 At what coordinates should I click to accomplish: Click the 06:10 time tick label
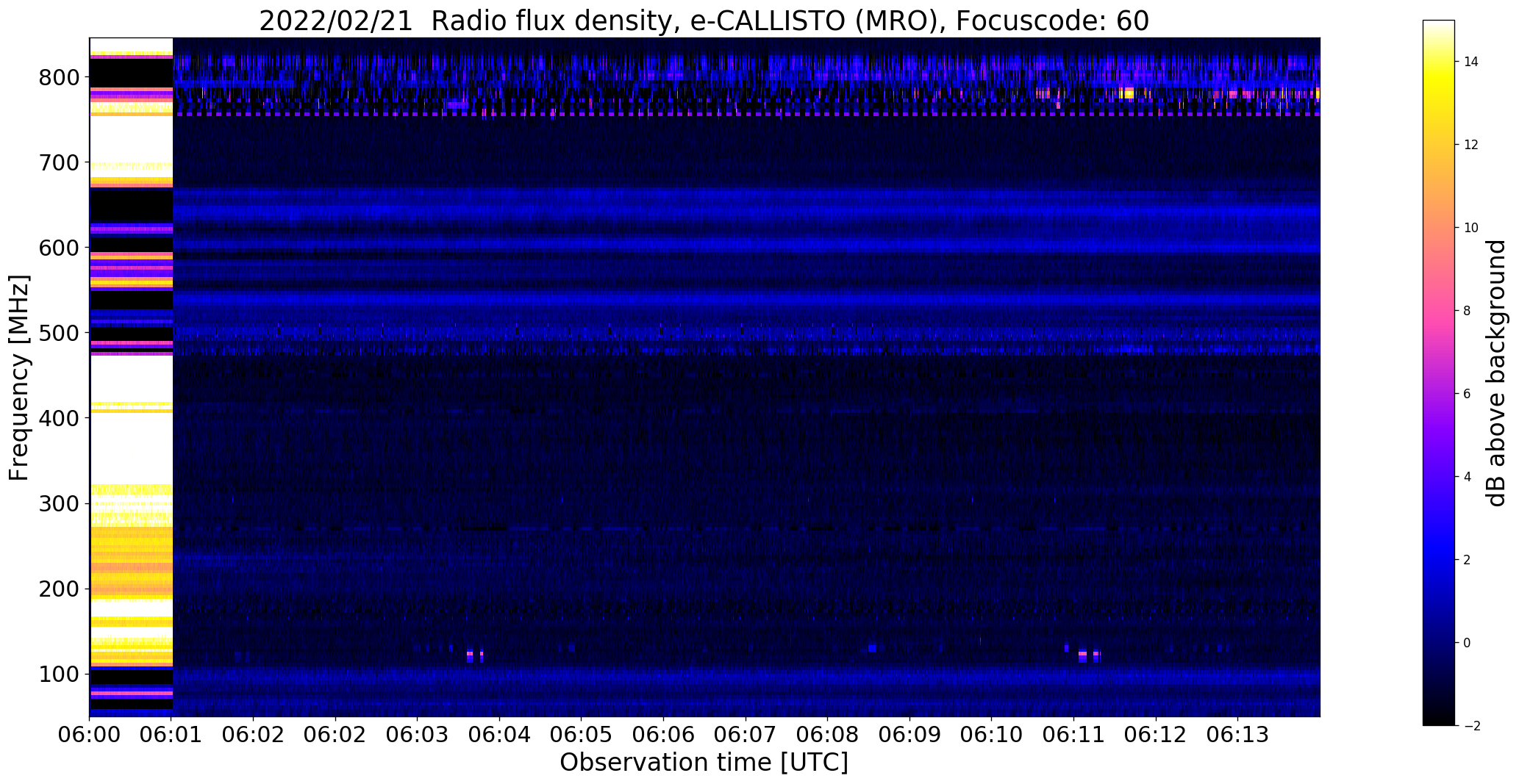click(x=992, y=735)
